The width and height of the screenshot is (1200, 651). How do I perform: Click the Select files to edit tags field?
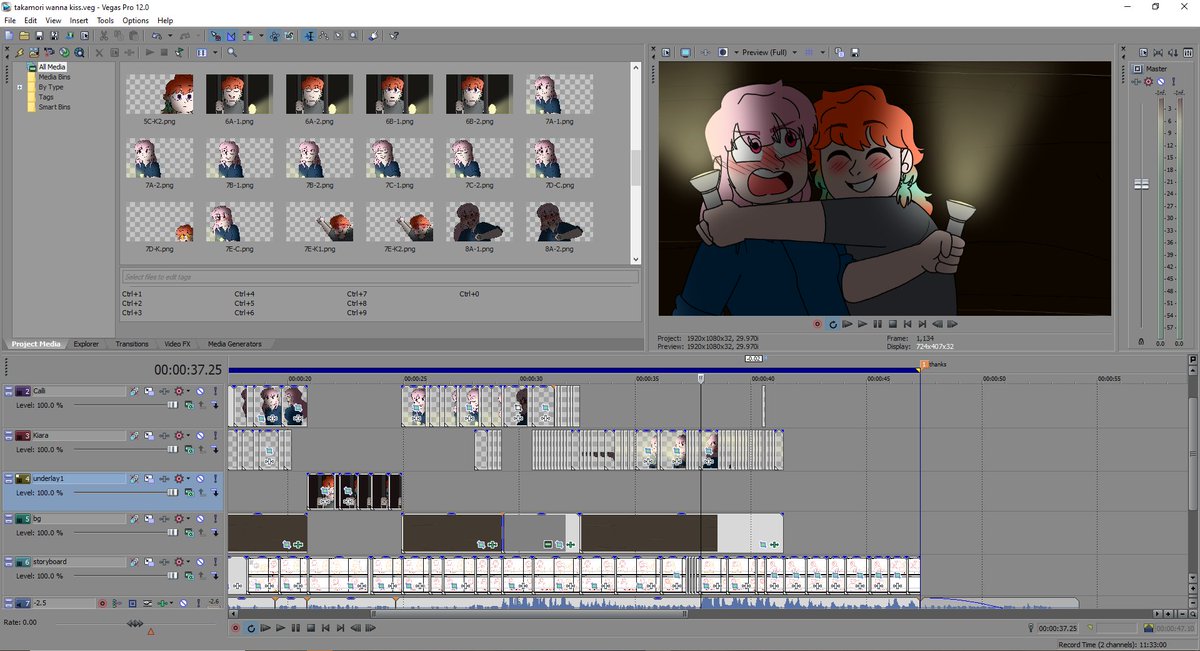[379, 276]
